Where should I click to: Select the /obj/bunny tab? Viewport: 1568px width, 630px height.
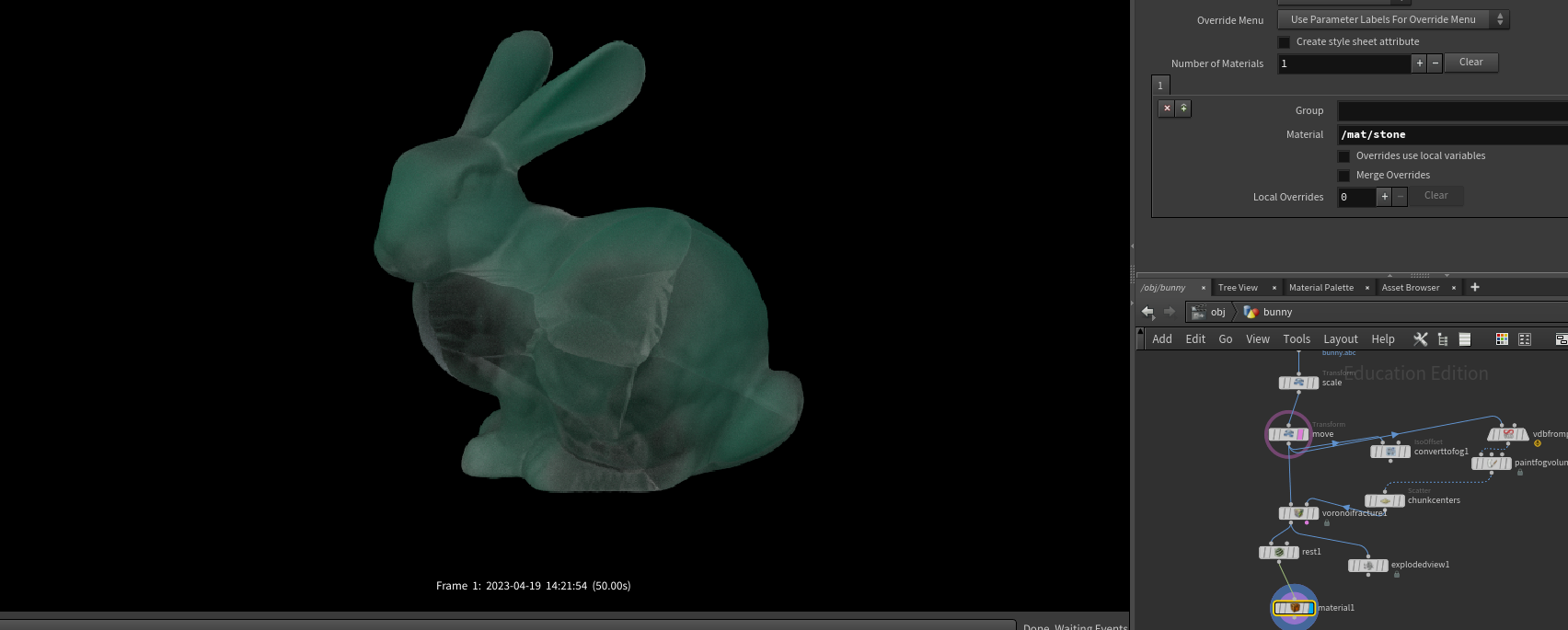(x=1163, y=288)
